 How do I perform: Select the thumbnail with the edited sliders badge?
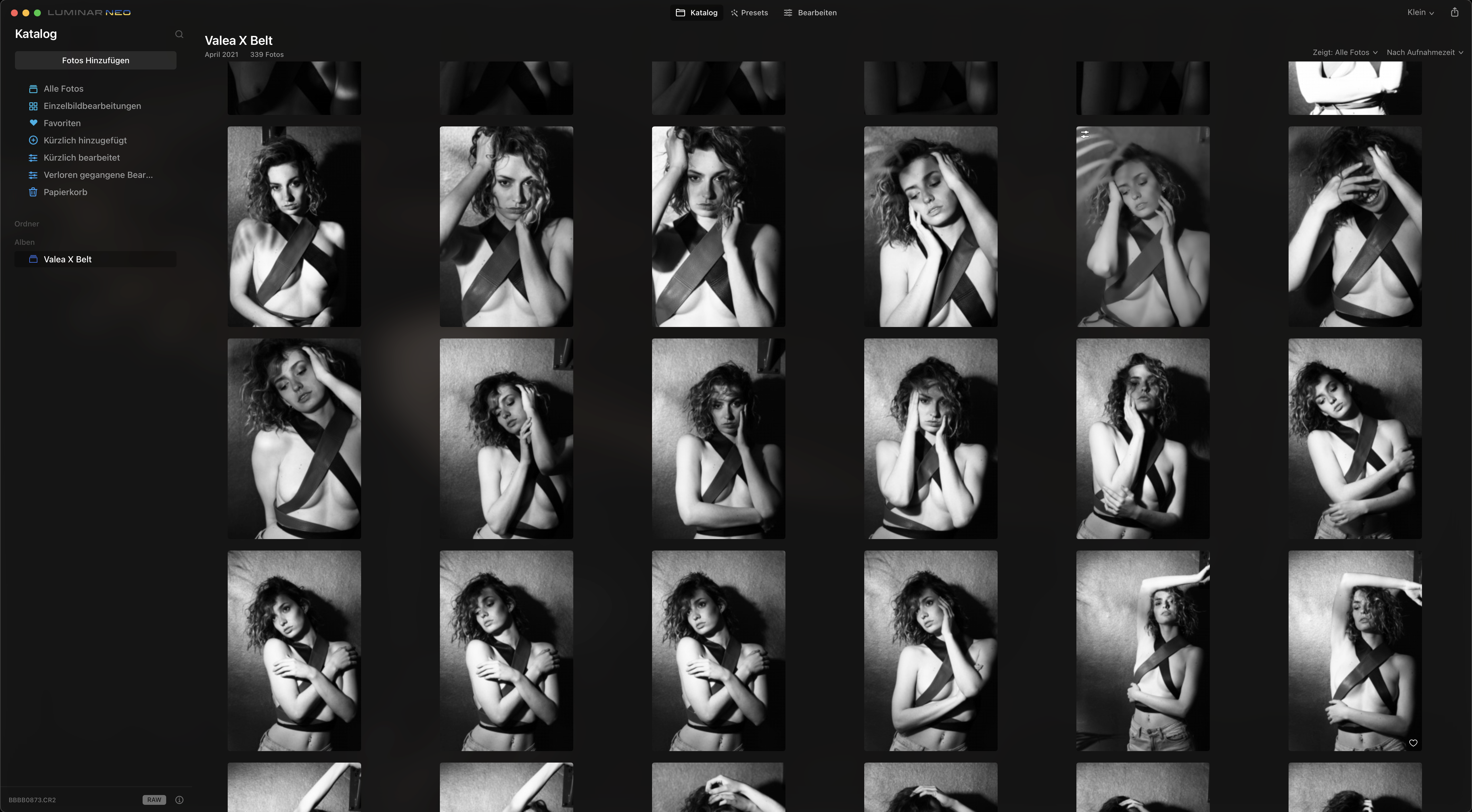pos(1143,227)
